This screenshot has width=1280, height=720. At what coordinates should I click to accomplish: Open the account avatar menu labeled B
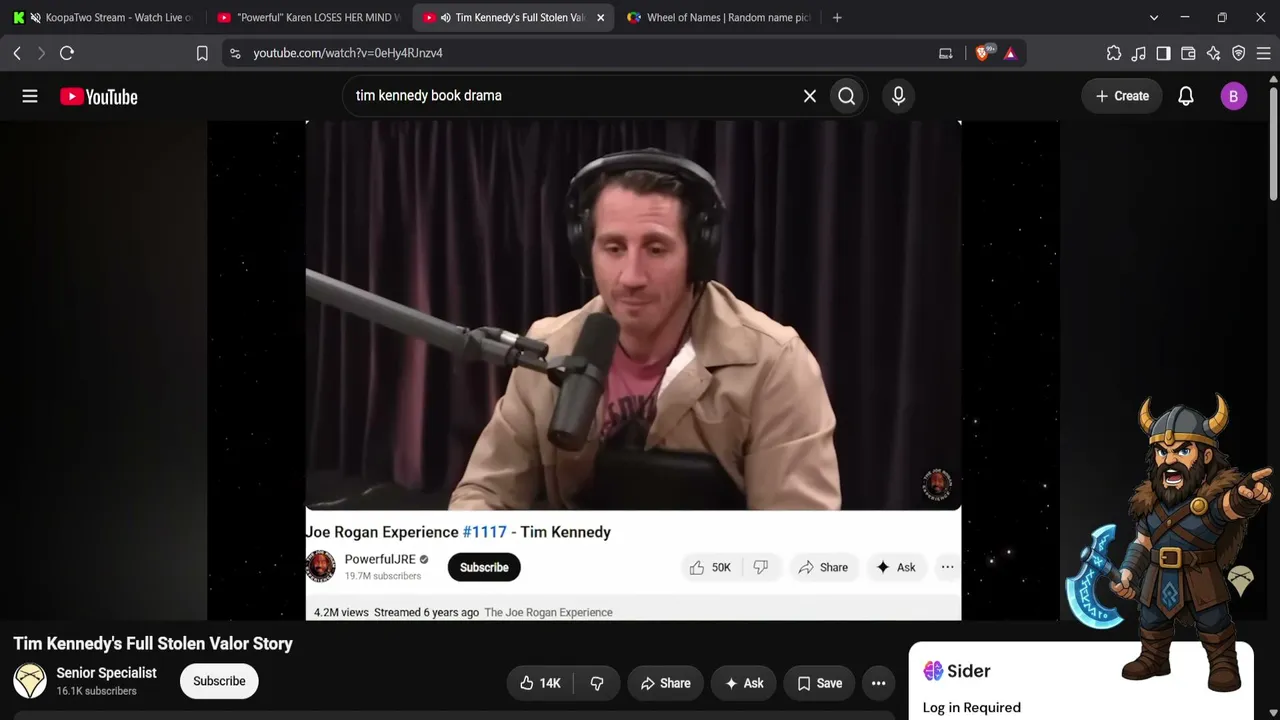tap(1233, 96)
